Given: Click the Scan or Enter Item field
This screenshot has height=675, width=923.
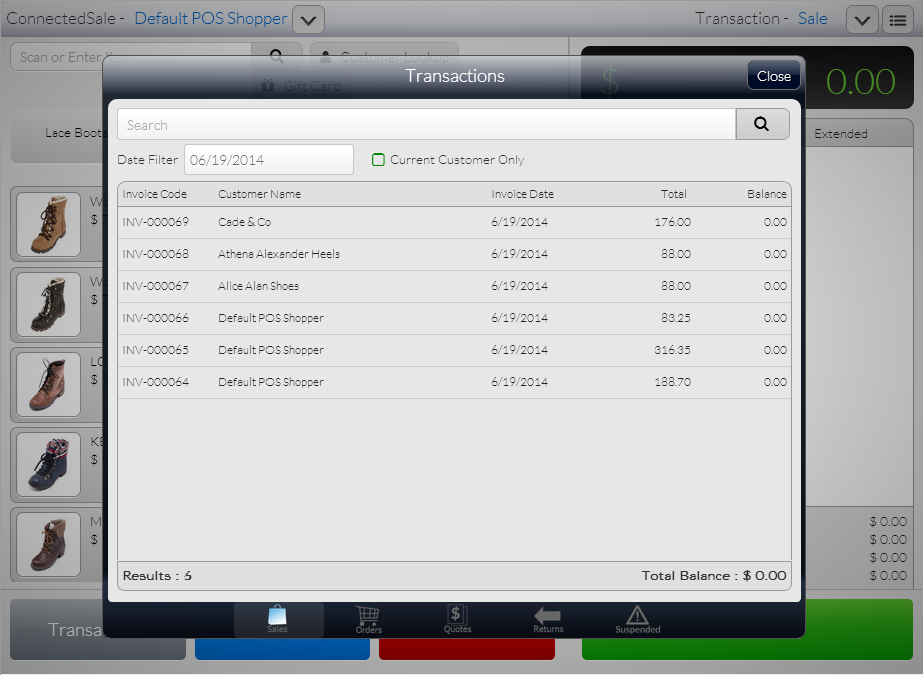Looking at the screenshot, I should pyautogui.click(x=131, y=56).
